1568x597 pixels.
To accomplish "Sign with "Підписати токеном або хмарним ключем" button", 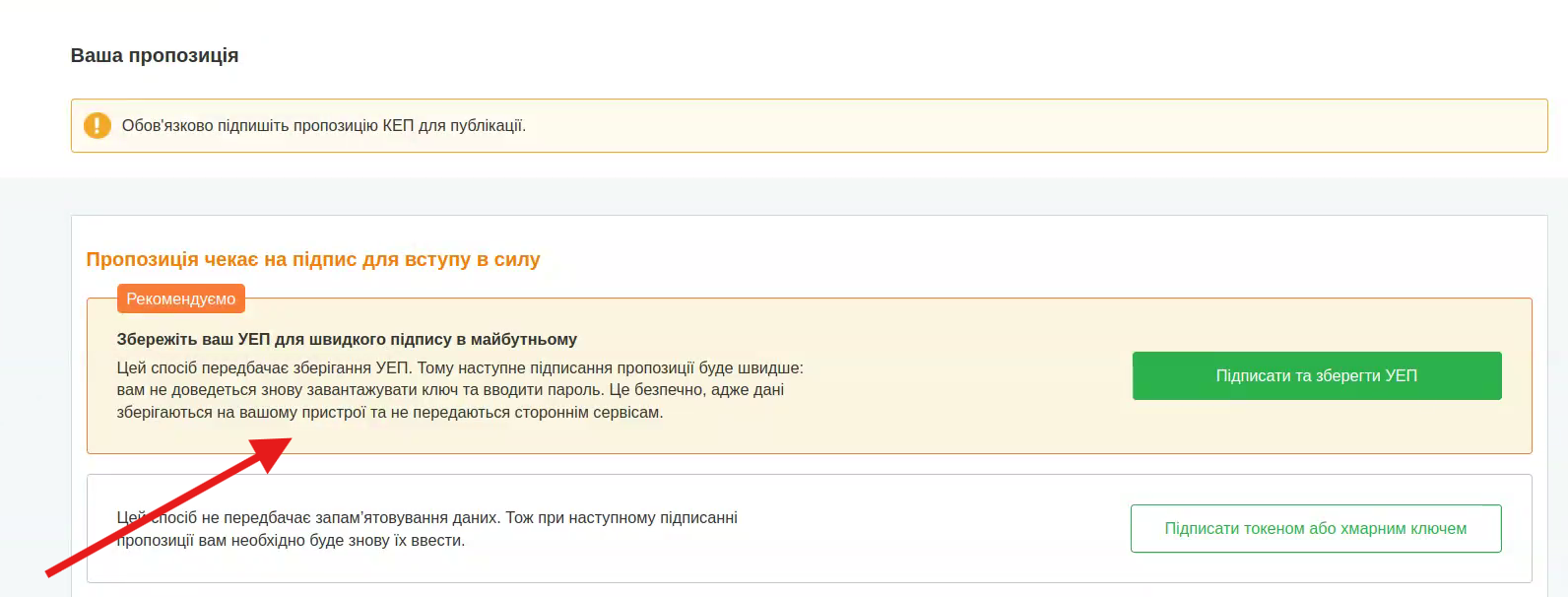I will coord(1315,529).
